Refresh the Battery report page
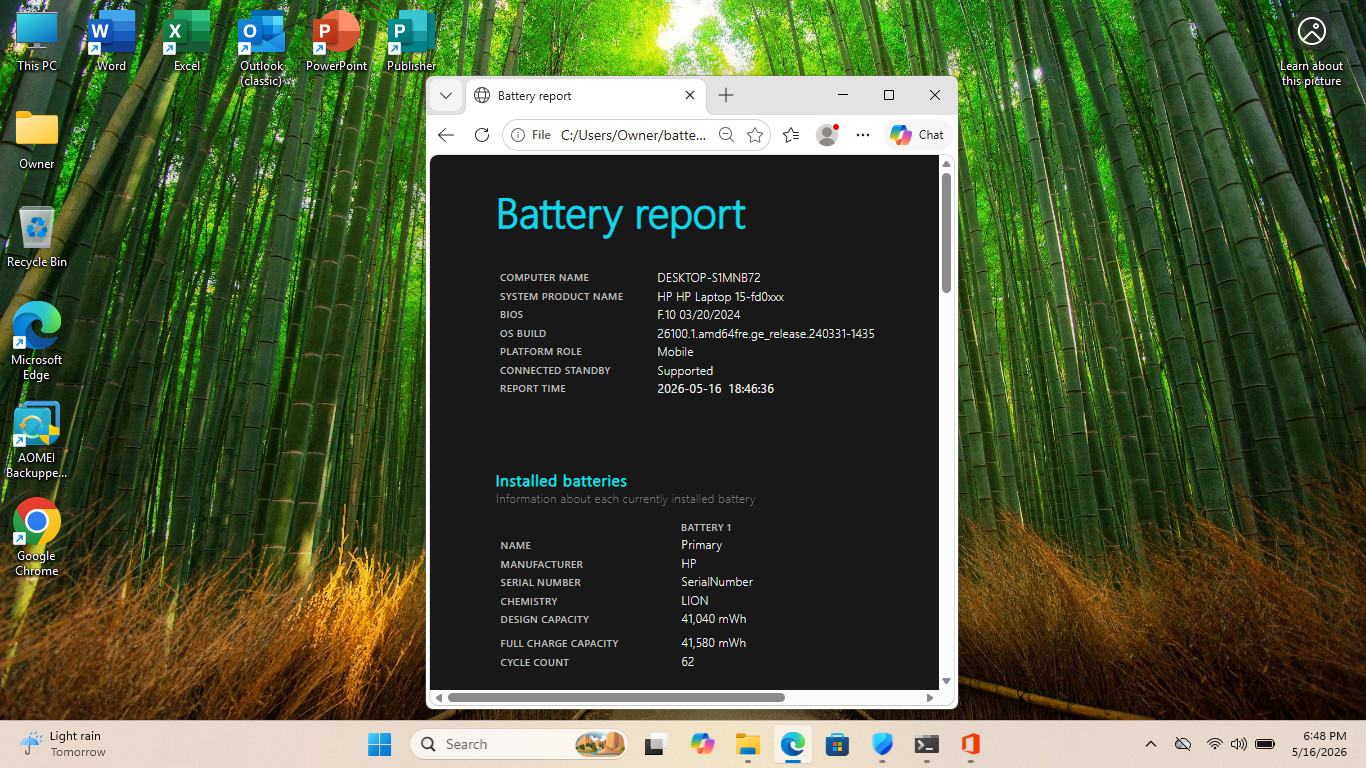The image size is (1366, 768). (481, 135)
